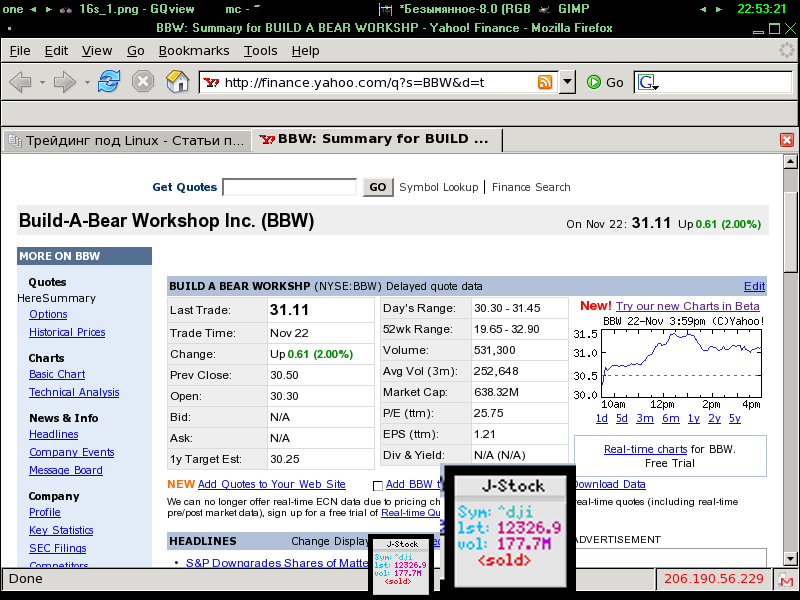Expand the address bar URL dropdown
The image size is (800, 600).
567,82
